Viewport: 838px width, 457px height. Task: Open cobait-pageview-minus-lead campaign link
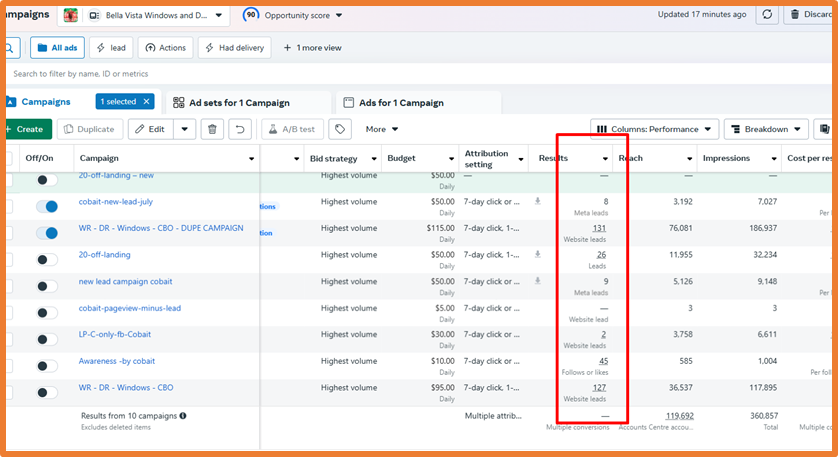click(x=129, y=308)
